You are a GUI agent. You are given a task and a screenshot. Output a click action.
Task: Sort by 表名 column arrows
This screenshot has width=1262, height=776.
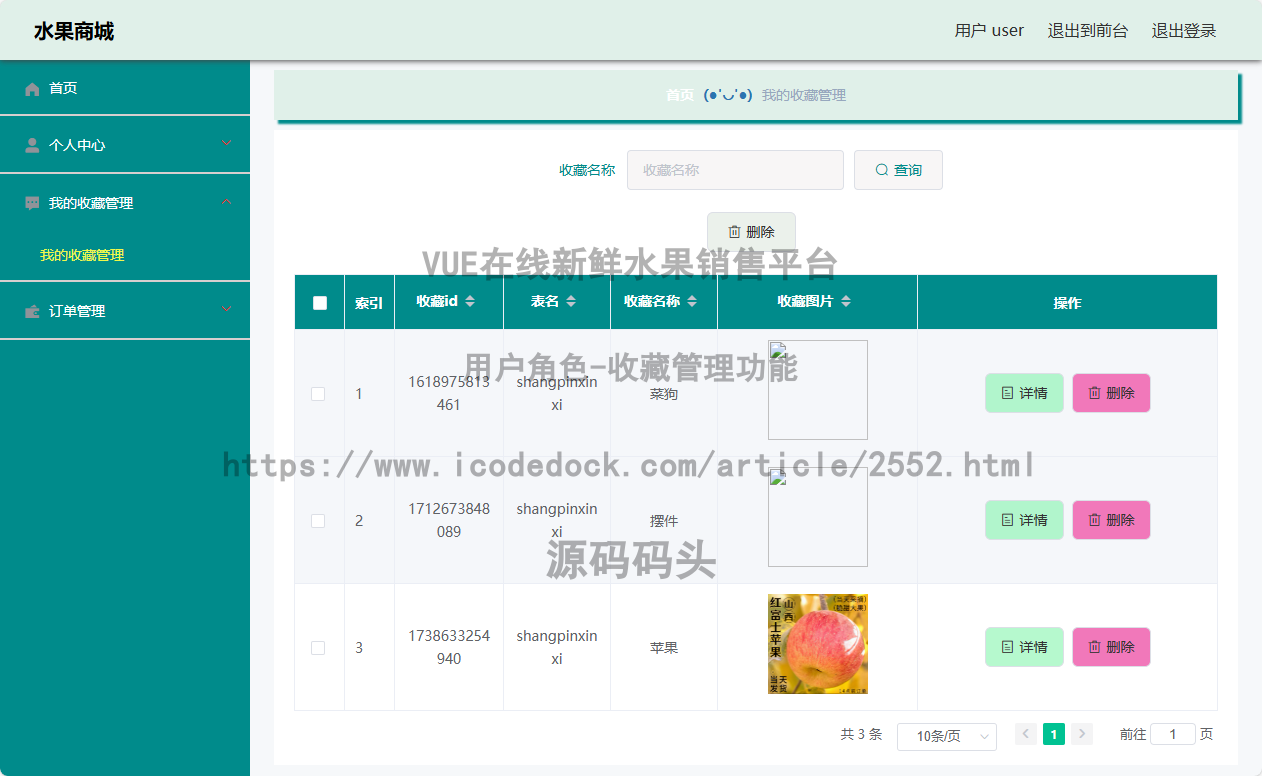(x=571, y=301)
